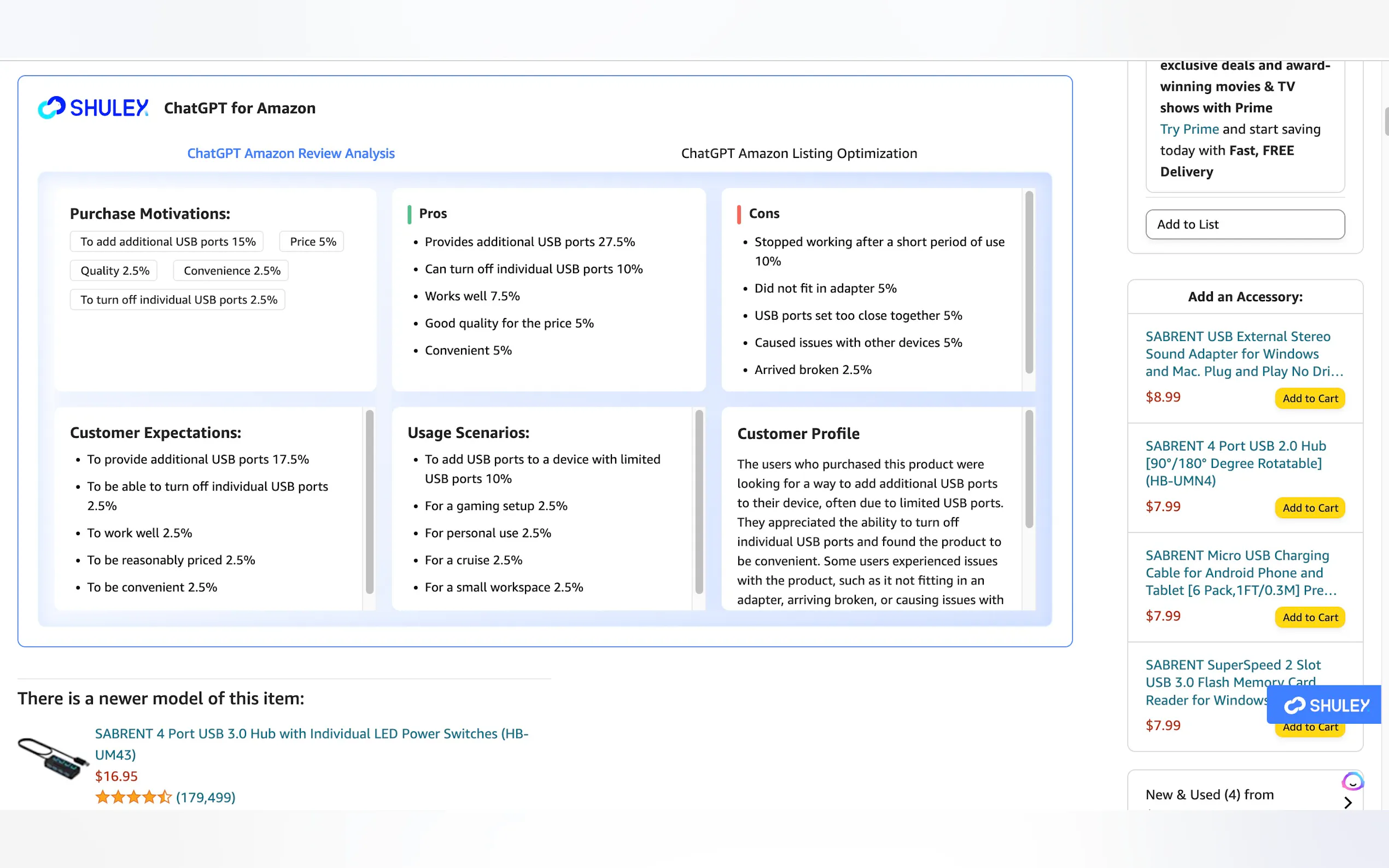This screenshot has height=868, width=1389.
Task: Click 'USB ports set too close together 5%'
Action: coord(858,315)
